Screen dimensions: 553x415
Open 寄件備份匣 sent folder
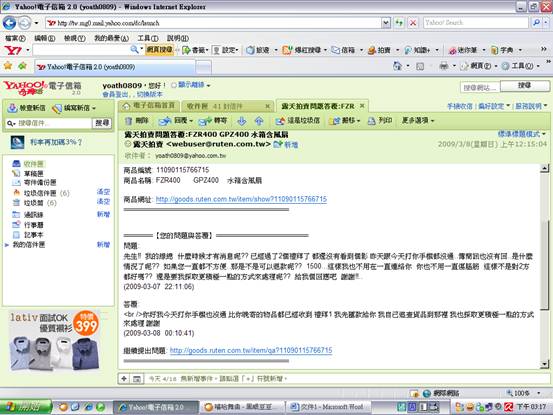pyautogui.click(x=40, y=183)
